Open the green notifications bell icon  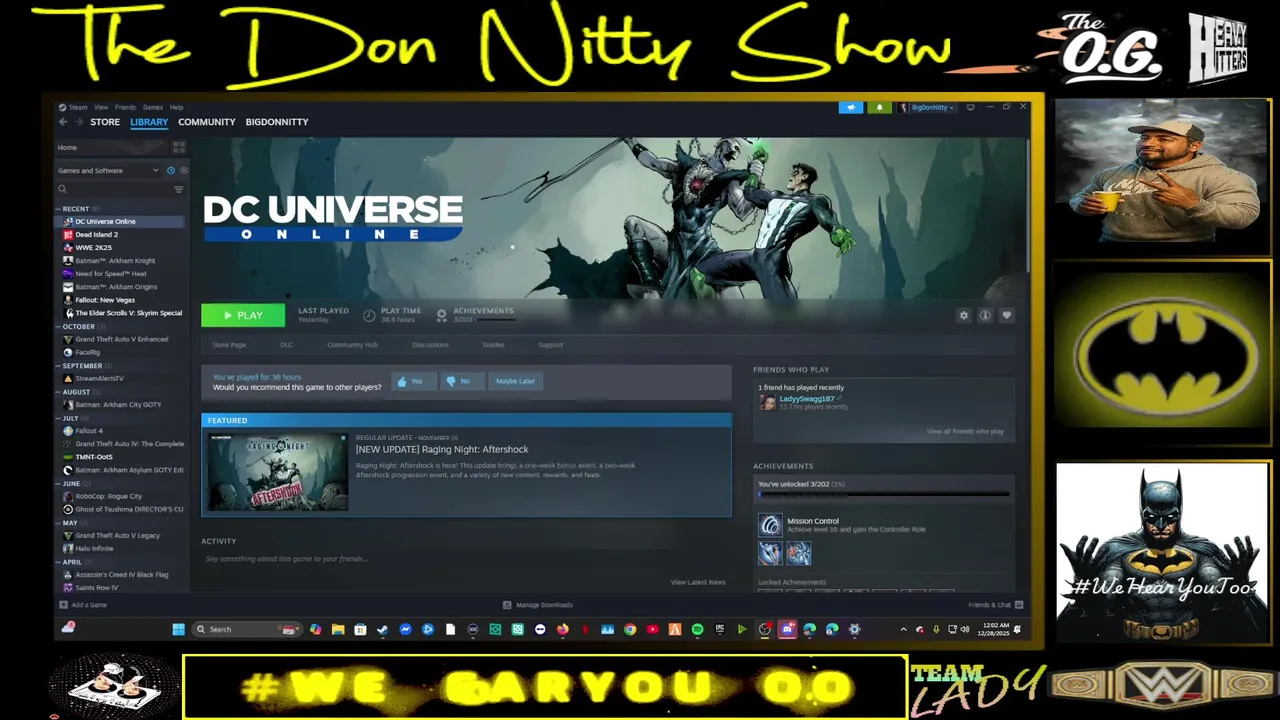pos(880,107)
